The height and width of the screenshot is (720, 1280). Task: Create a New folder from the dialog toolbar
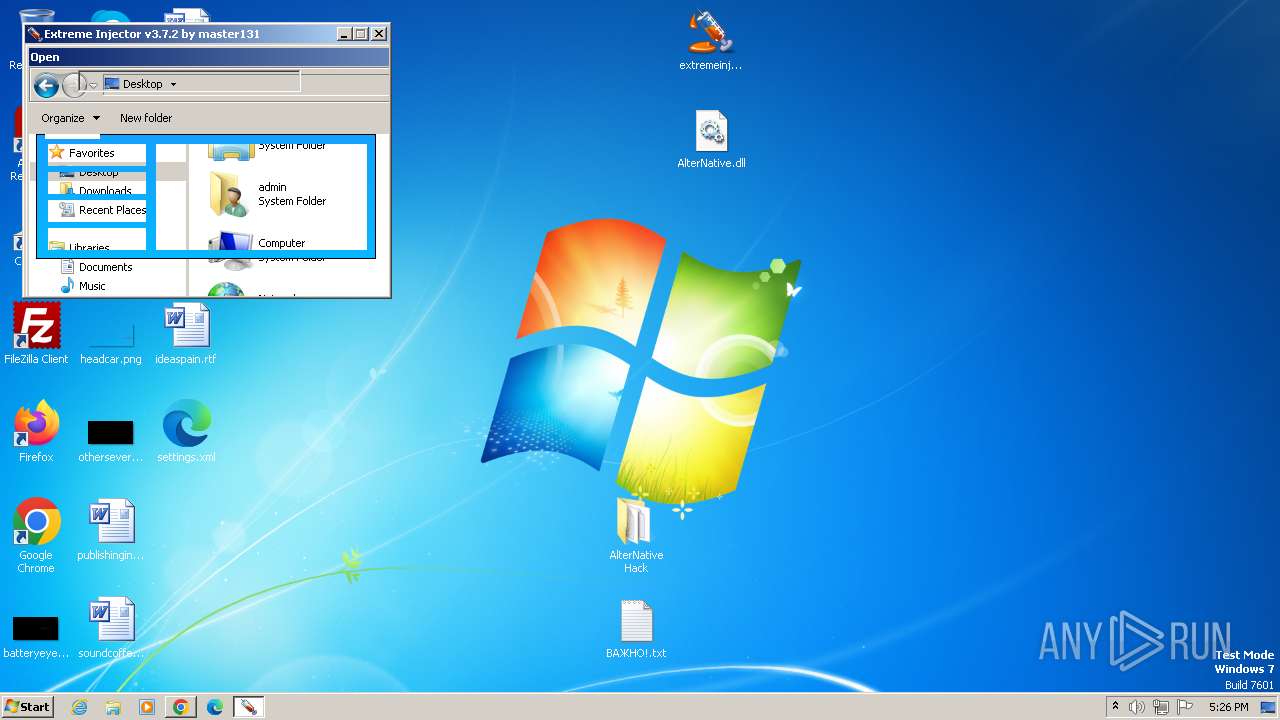pyautogui.click(x=146, y=118)
